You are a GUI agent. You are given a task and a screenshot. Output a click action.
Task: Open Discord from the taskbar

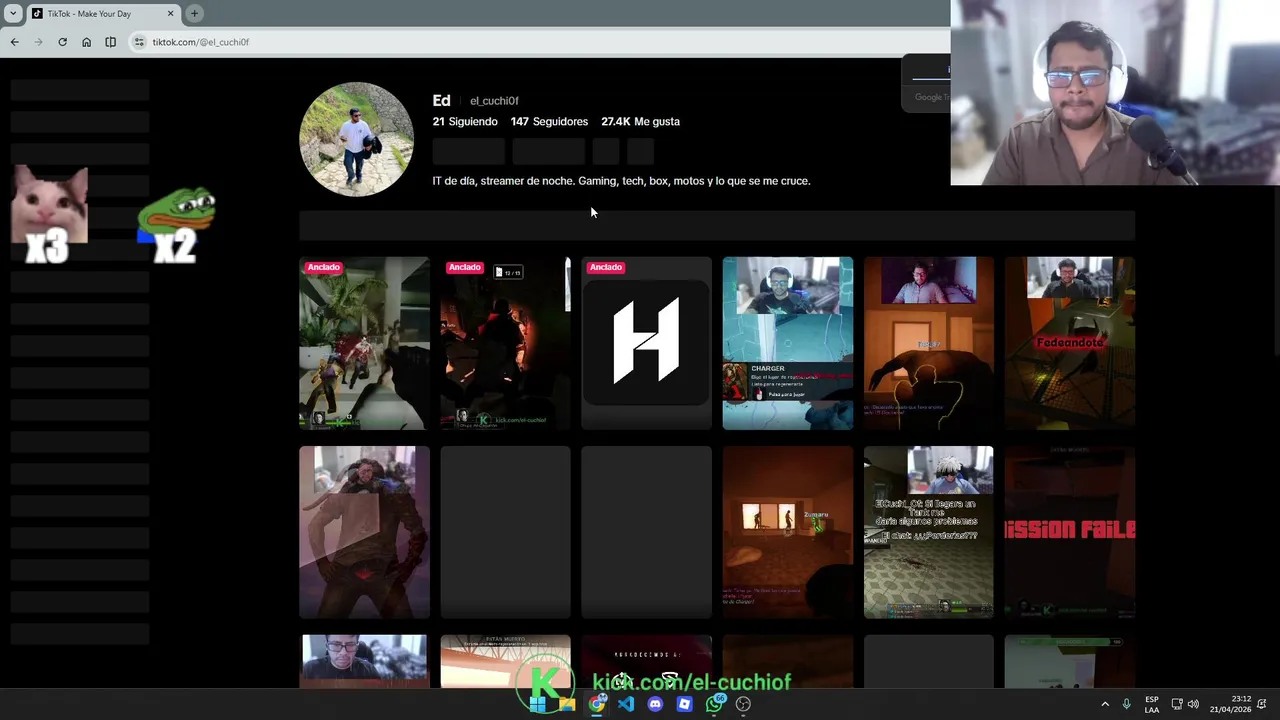[x=655, y=704]
